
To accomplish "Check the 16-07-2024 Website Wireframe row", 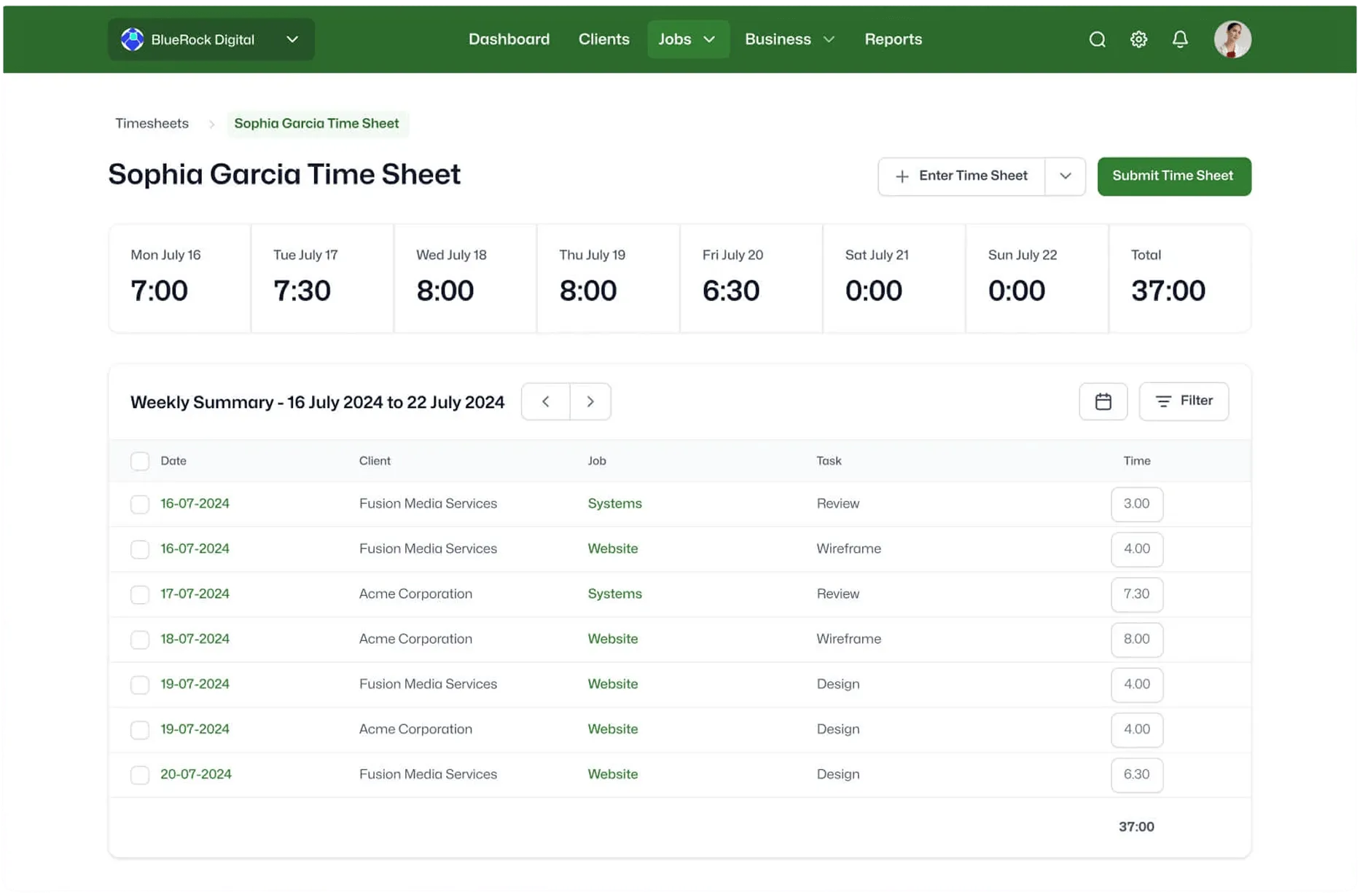I will (140, 549).
